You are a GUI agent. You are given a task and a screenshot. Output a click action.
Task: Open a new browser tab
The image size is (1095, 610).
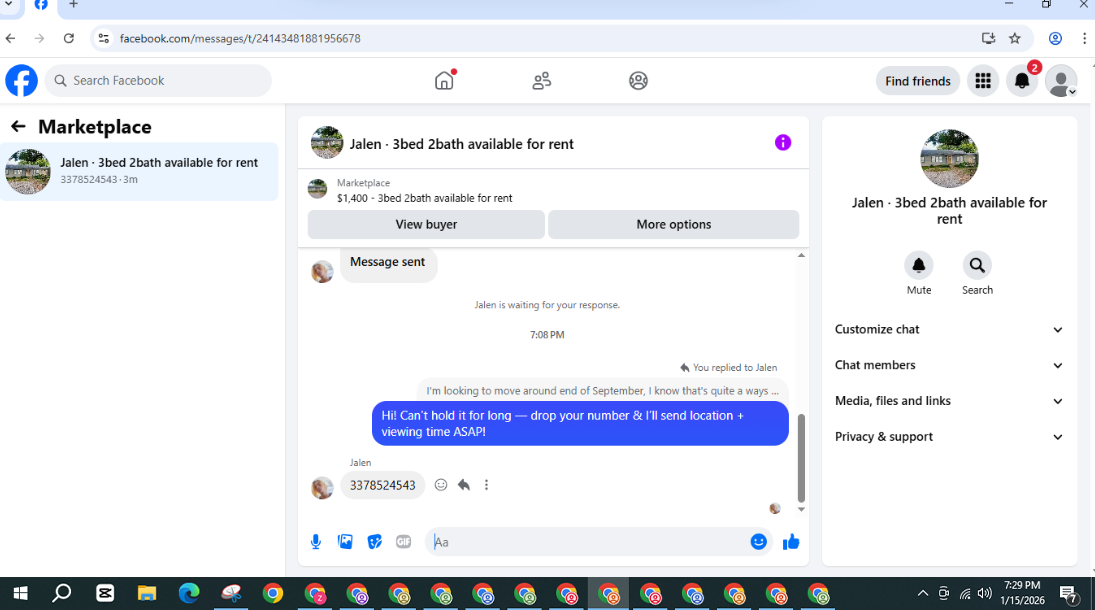click(x=73, y=5)
